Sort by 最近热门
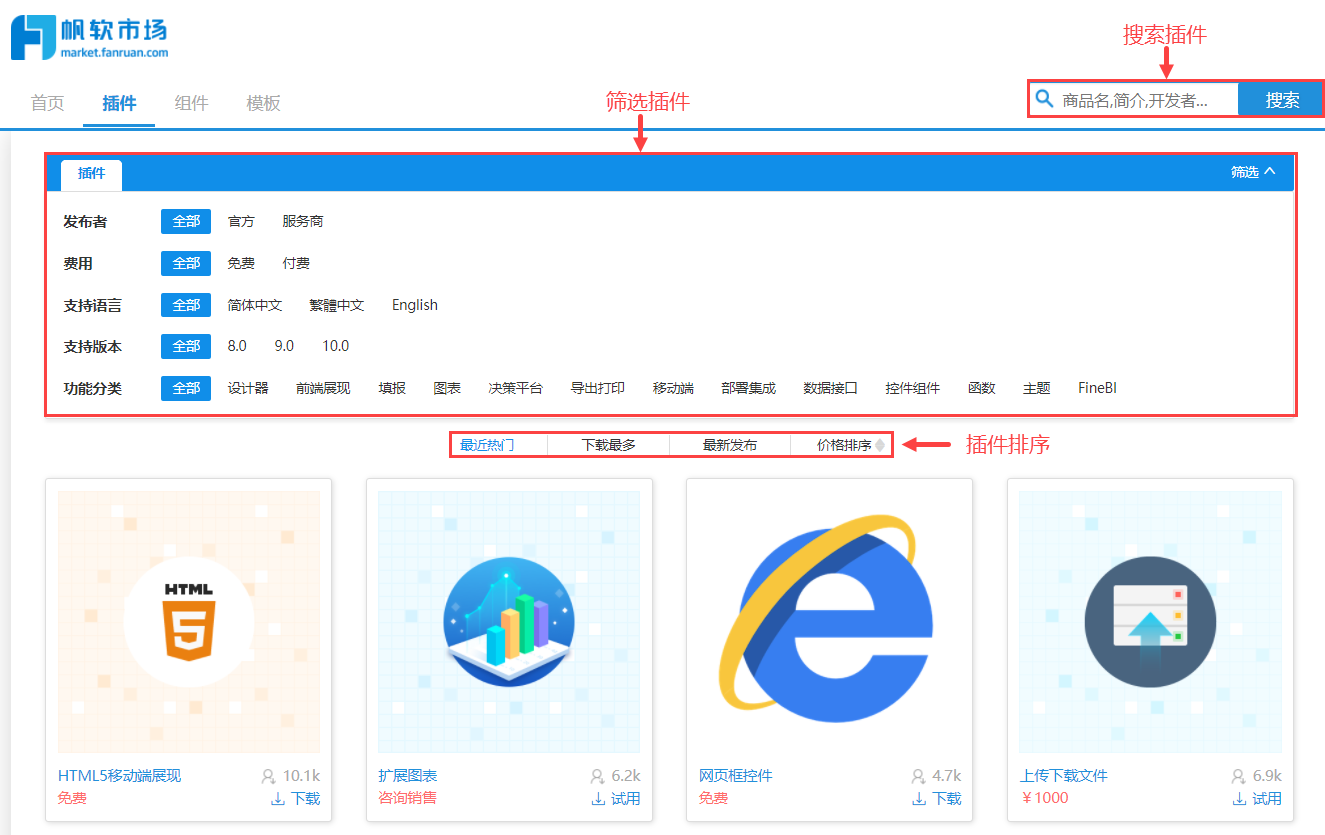This screenshot has height=835, width=1325. (487, 445)
